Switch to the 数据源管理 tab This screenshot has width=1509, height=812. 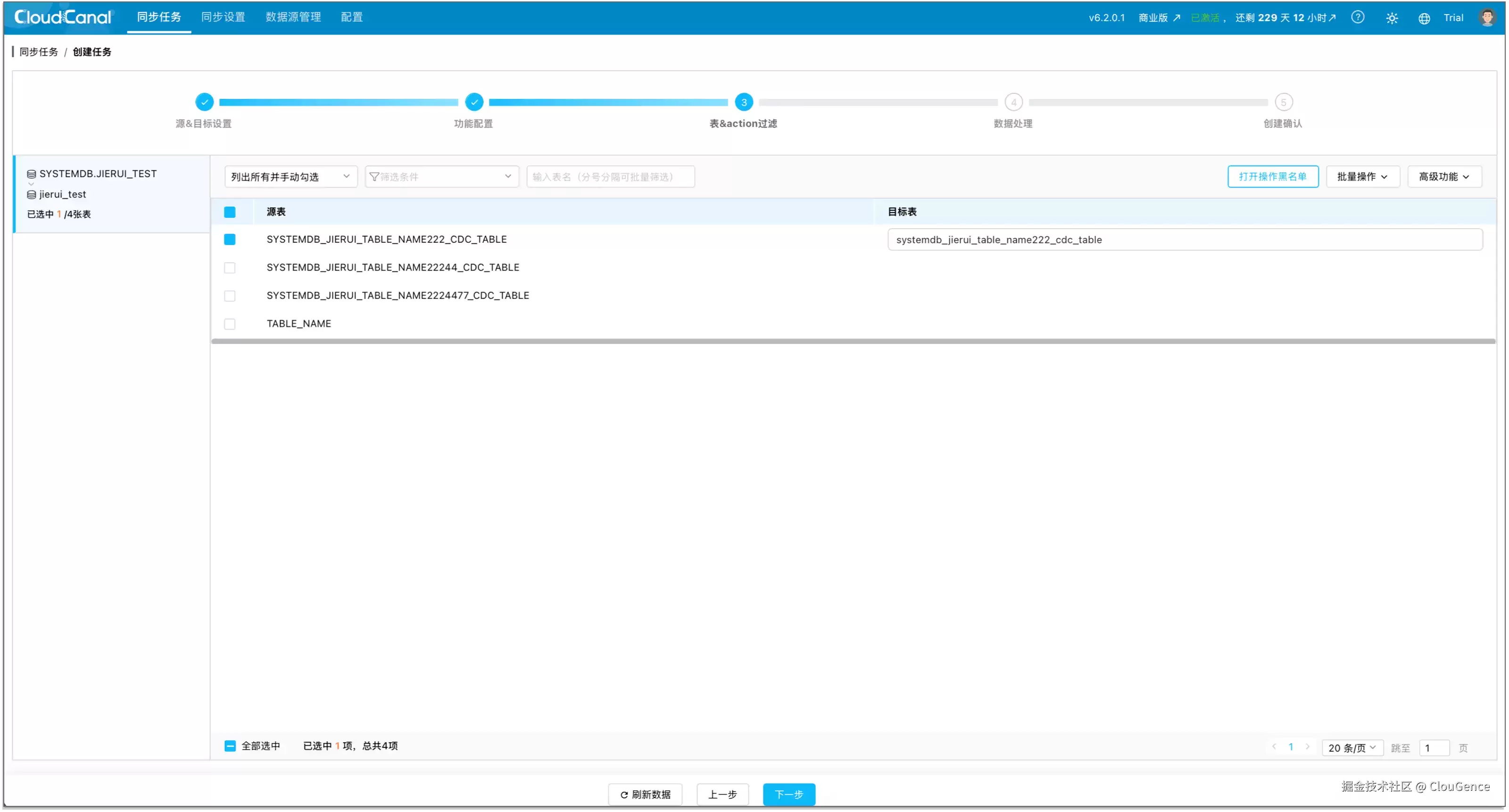293,17
